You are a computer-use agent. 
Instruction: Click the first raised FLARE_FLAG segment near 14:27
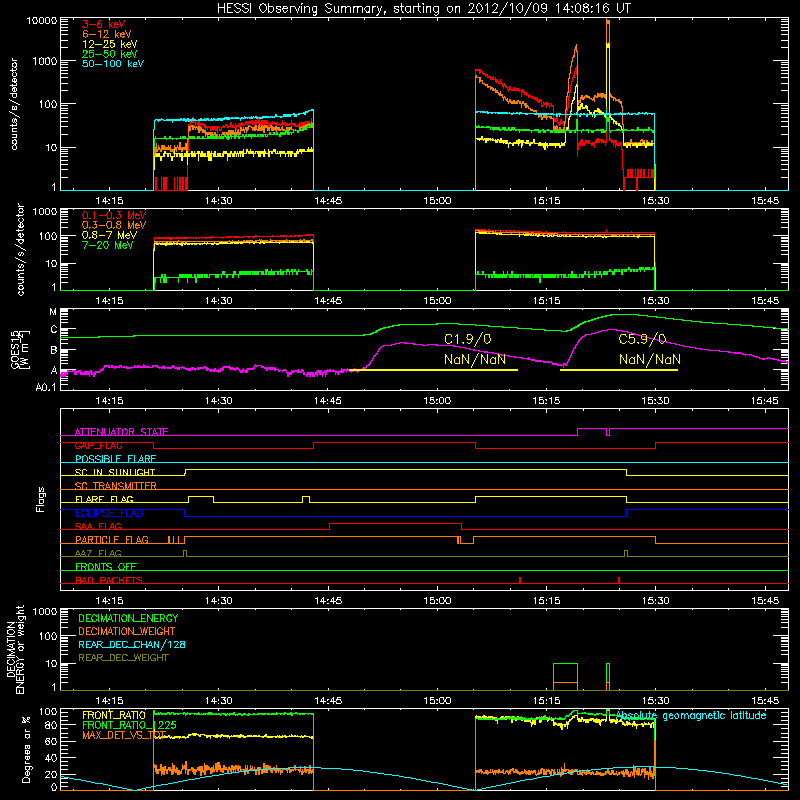coord(201,497)
